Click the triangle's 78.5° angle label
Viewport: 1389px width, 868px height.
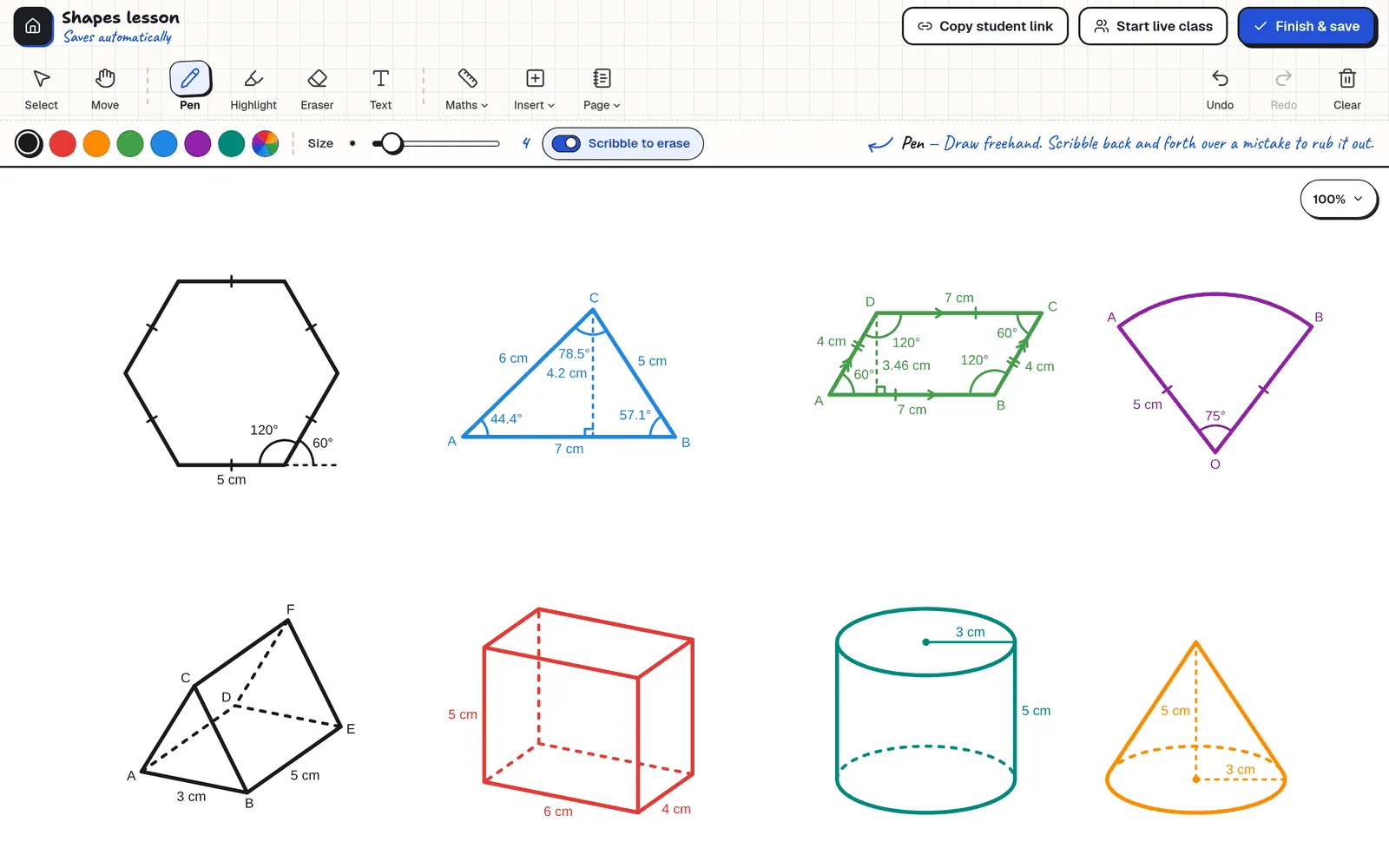pos(573,353)
